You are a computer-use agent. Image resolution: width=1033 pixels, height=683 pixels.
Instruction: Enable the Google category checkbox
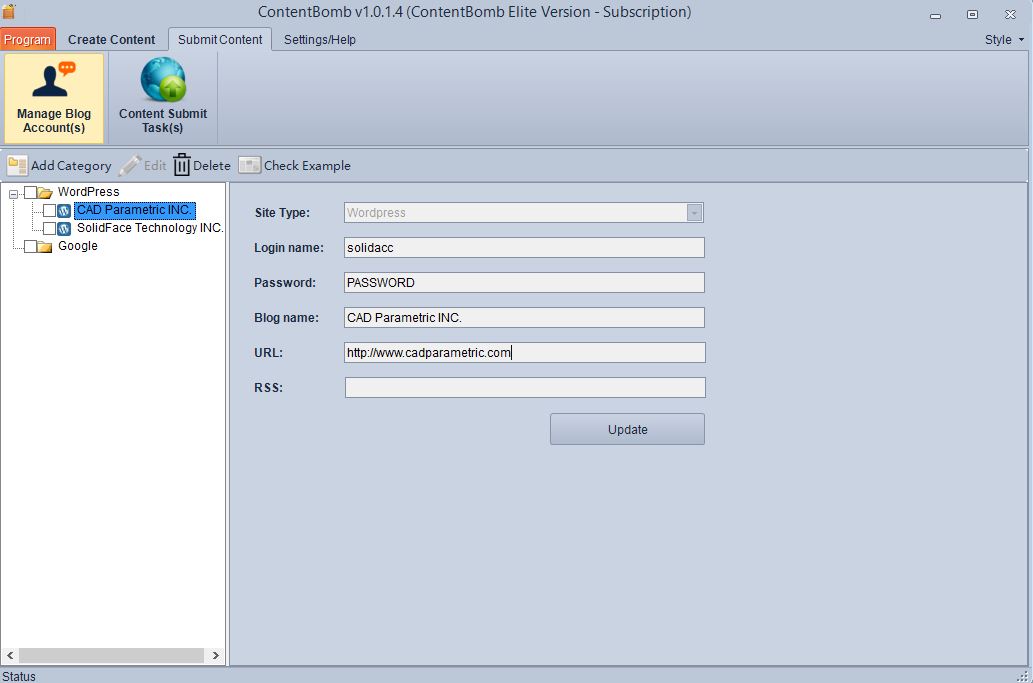[x=30, y=246]
